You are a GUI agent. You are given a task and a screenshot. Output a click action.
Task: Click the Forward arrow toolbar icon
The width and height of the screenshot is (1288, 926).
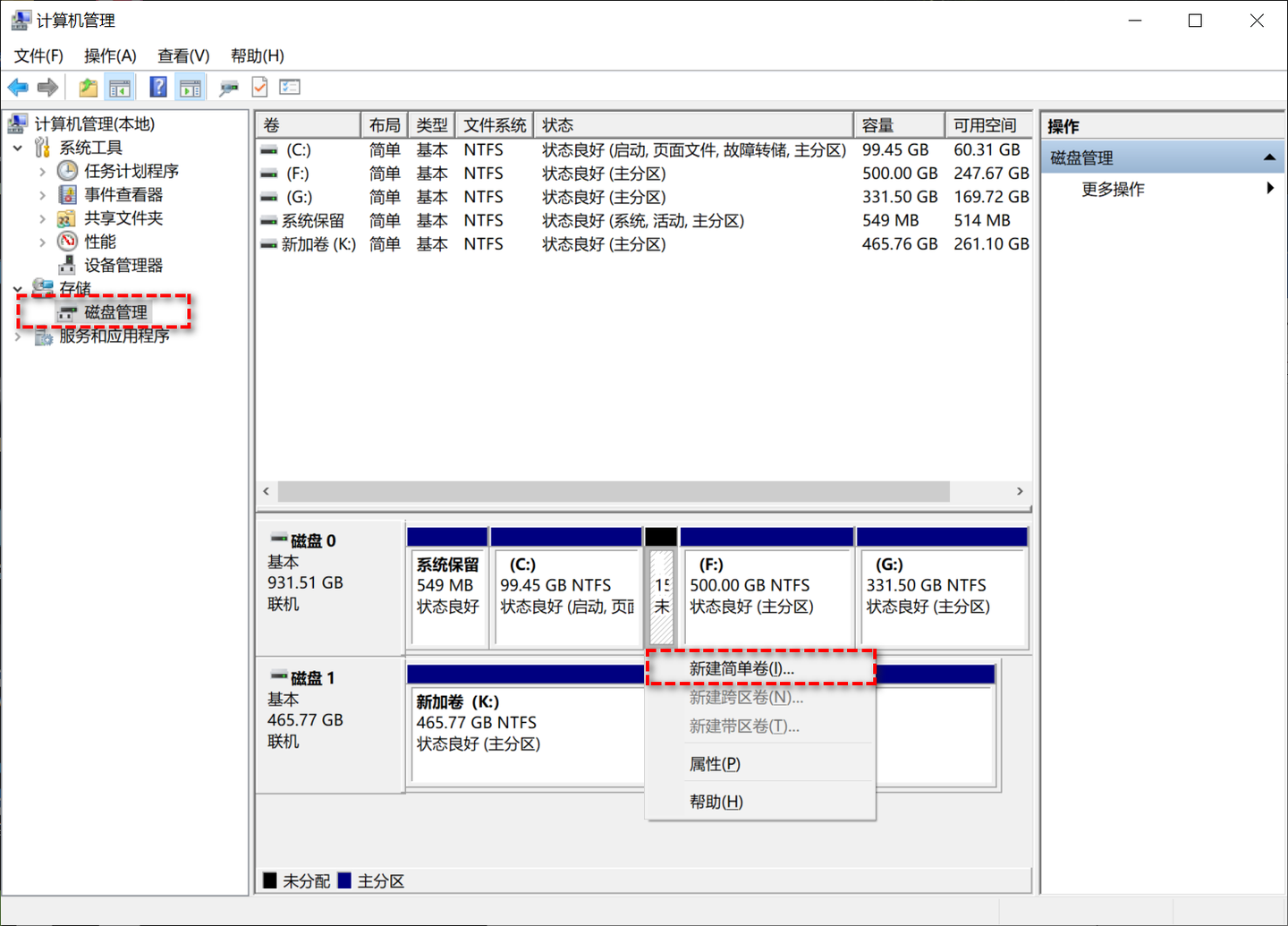[48, 87]
